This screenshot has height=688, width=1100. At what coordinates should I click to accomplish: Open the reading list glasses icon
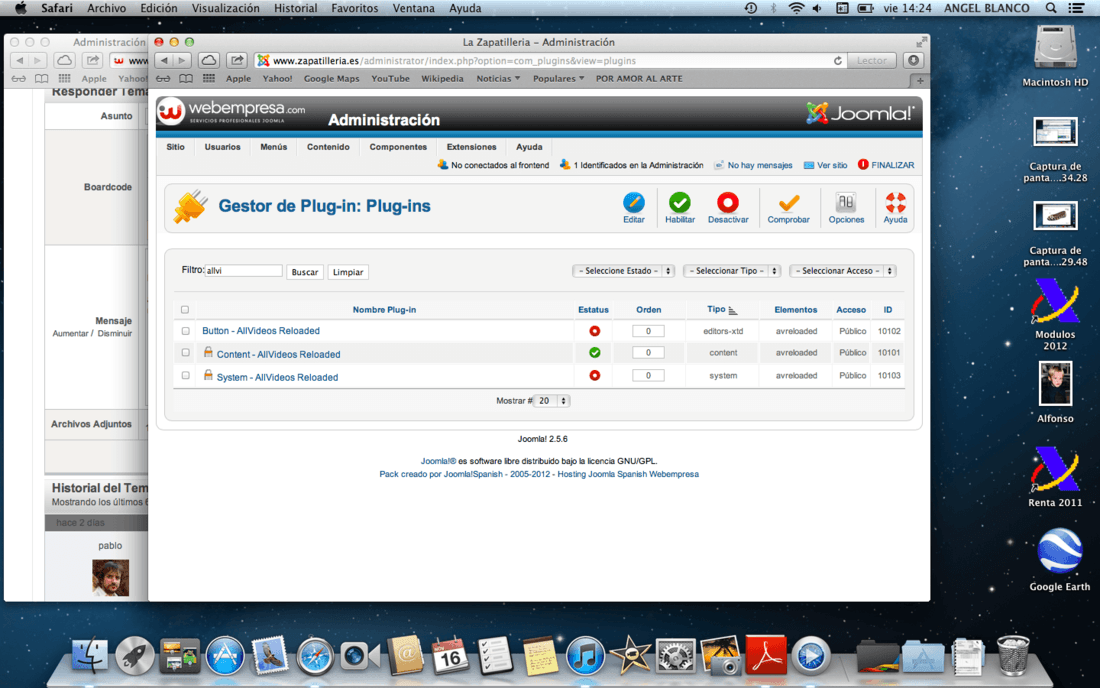[x=163, y=79]
